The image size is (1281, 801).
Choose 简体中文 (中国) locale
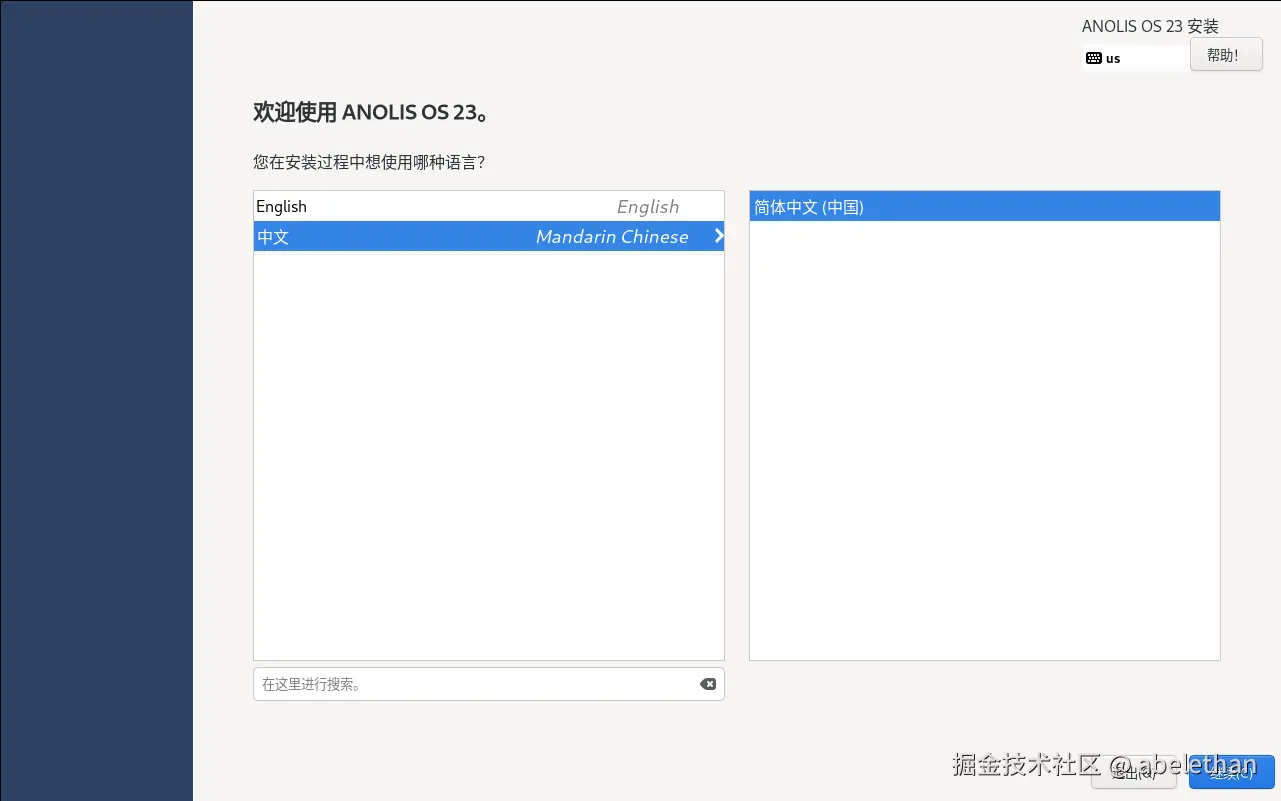(x=985, y=206)
